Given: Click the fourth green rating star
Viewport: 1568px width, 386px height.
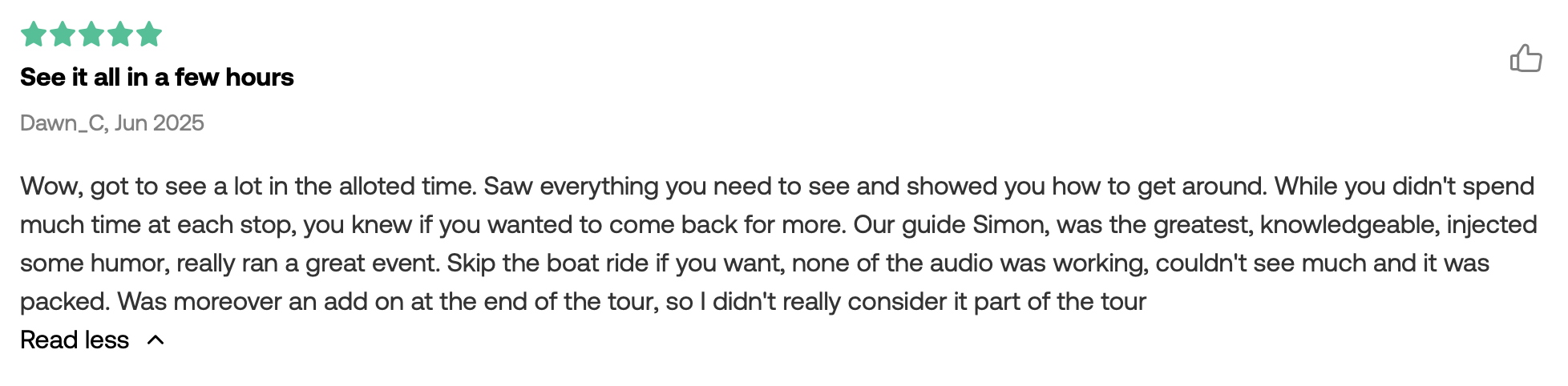Looking at the screenshot, I should tap(120, 34).
